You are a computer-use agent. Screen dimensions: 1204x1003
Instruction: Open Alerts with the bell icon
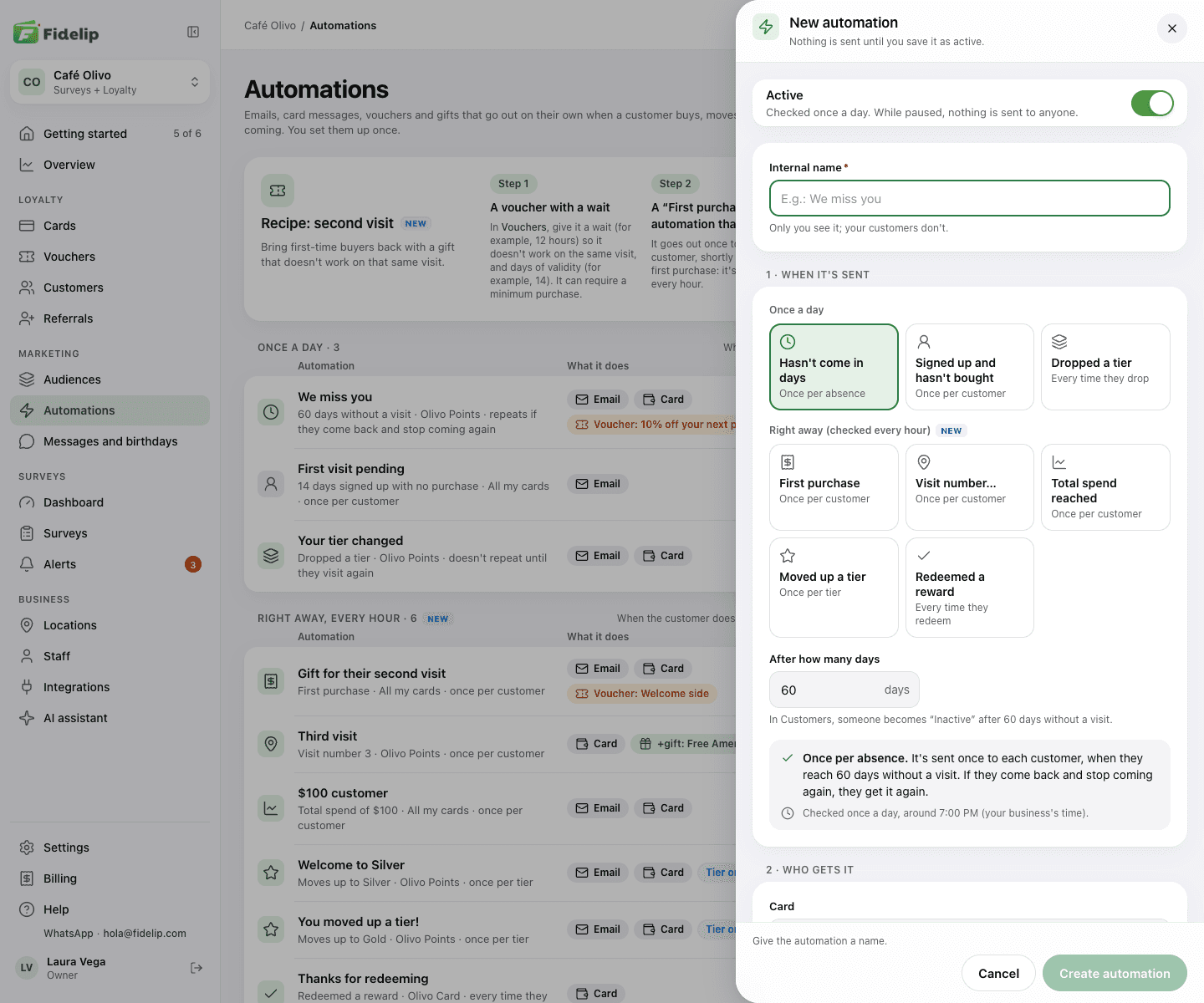tap(27, 564)
